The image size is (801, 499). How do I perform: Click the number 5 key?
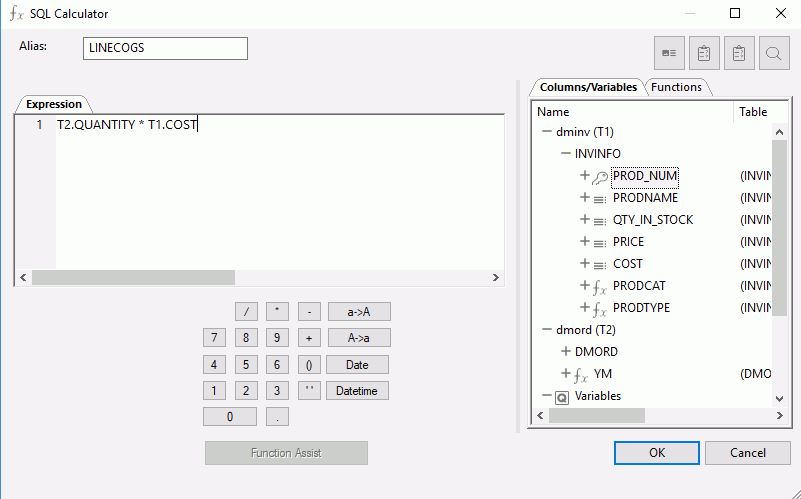click(x=246, y=365)
